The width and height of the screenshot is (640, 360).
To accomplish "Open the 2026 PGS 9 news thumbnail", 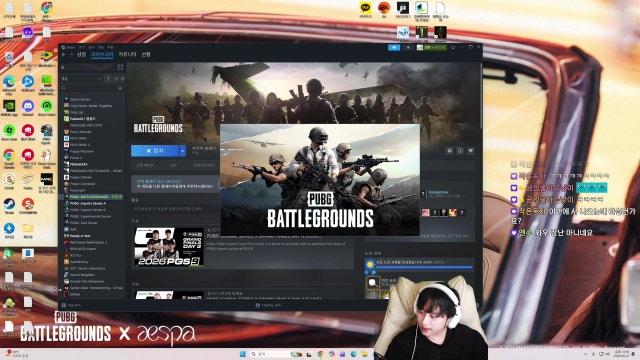I will pyautogui.click(x=169, y=247).
